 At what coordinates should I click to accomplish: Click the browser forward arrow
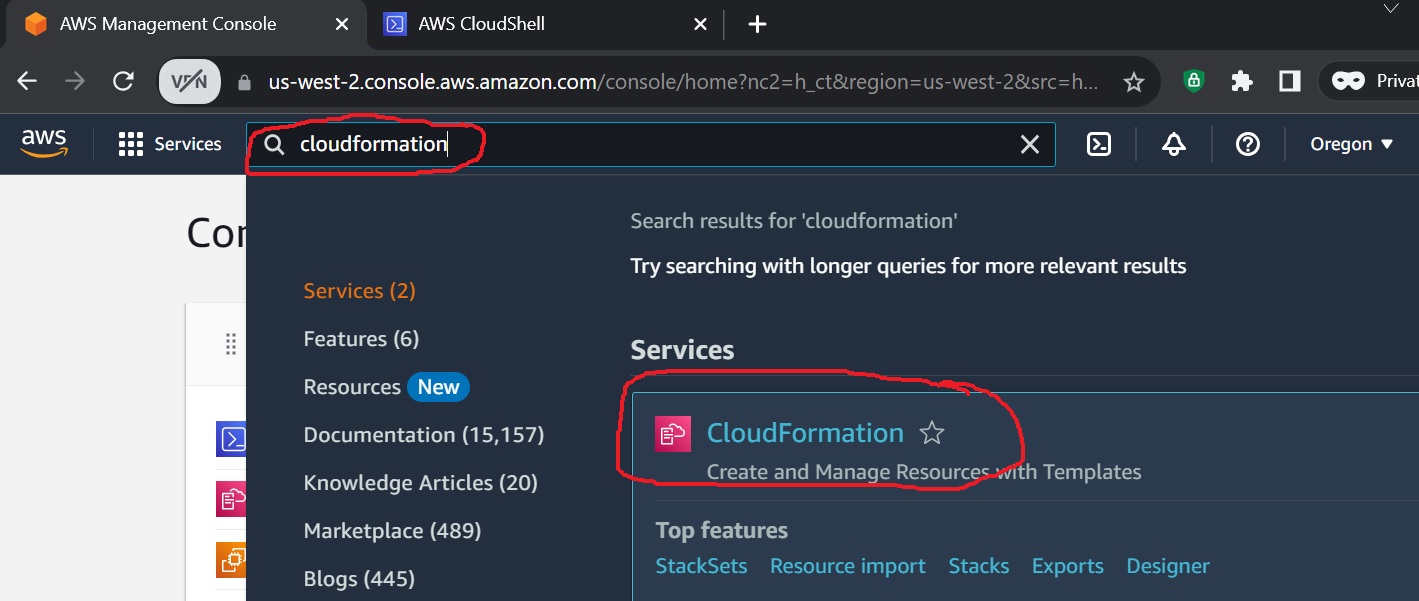[75, 82]
